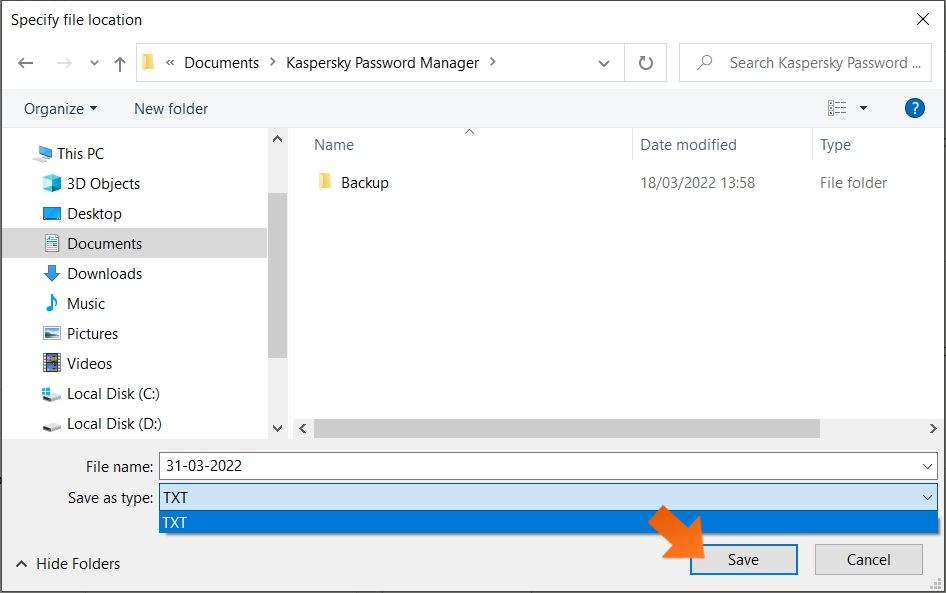The height and width of the screenshot is (593, 946).
Task: Select This PC in navigation tree
Action: [80, 154]
